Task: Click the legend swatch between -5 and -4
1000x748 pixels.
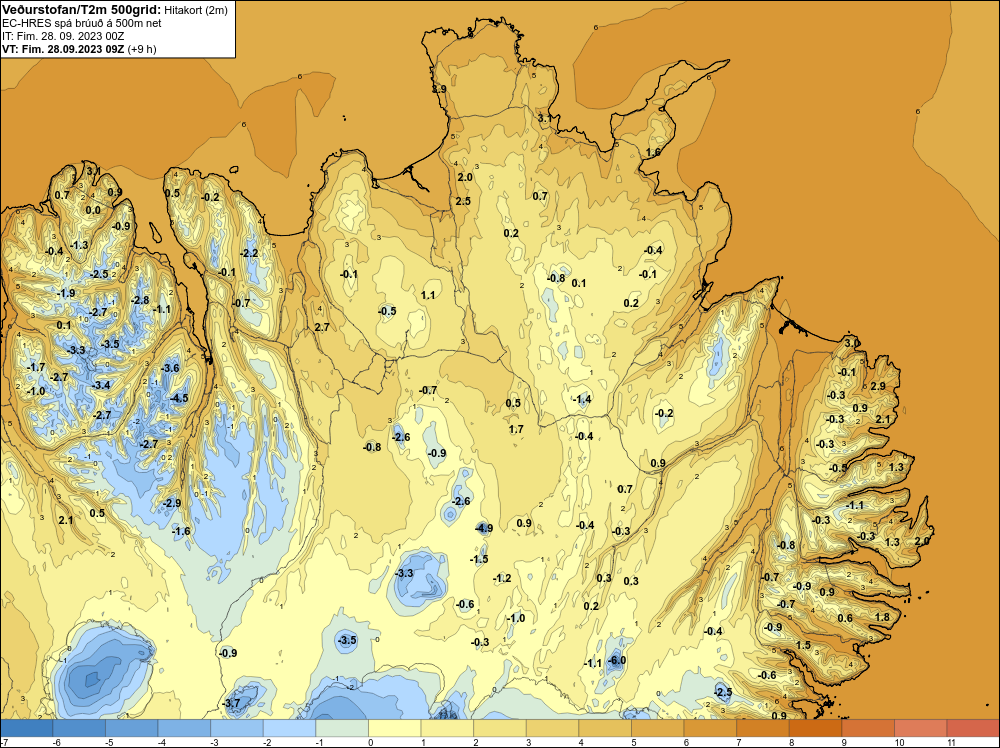Action: pos(131,728)
